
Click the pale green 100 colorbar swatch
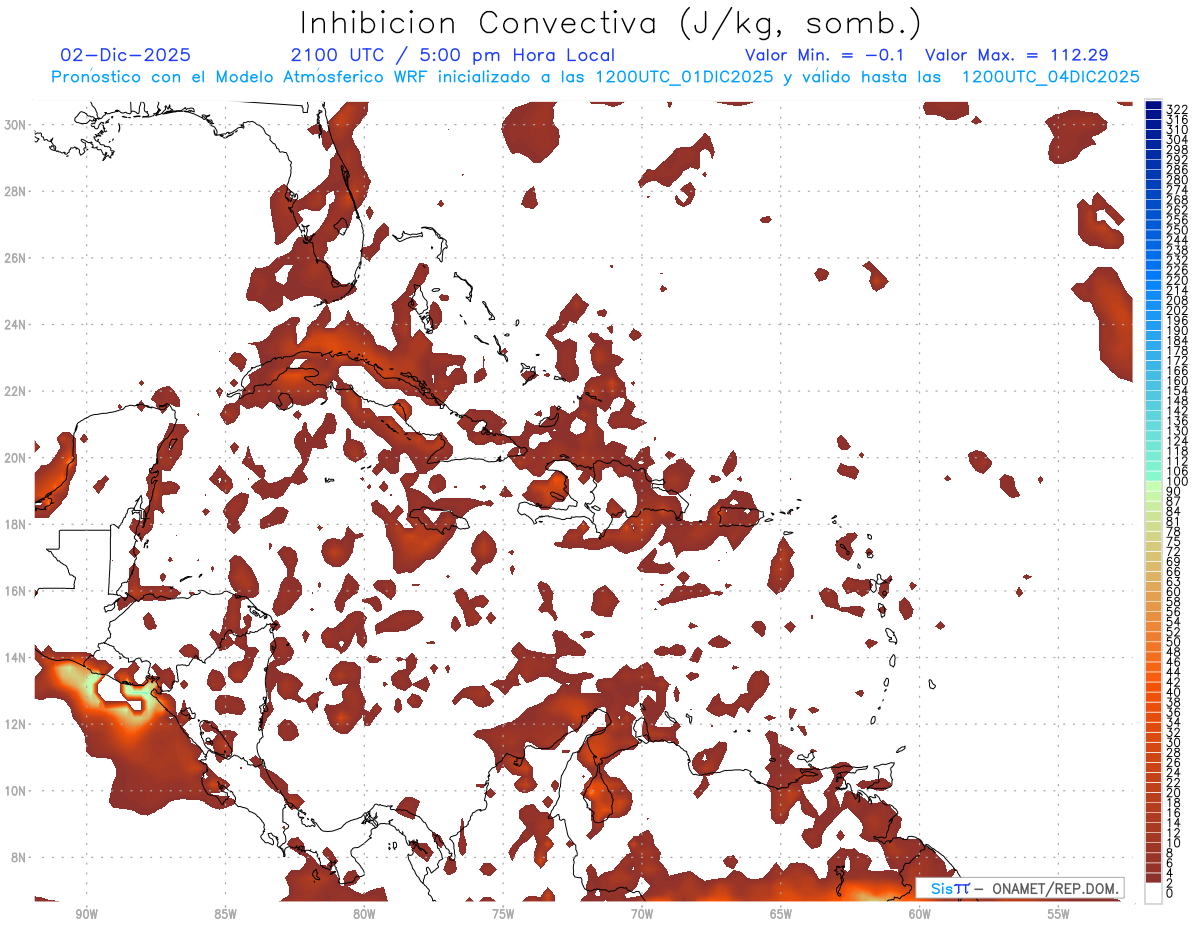point(1153,484)
